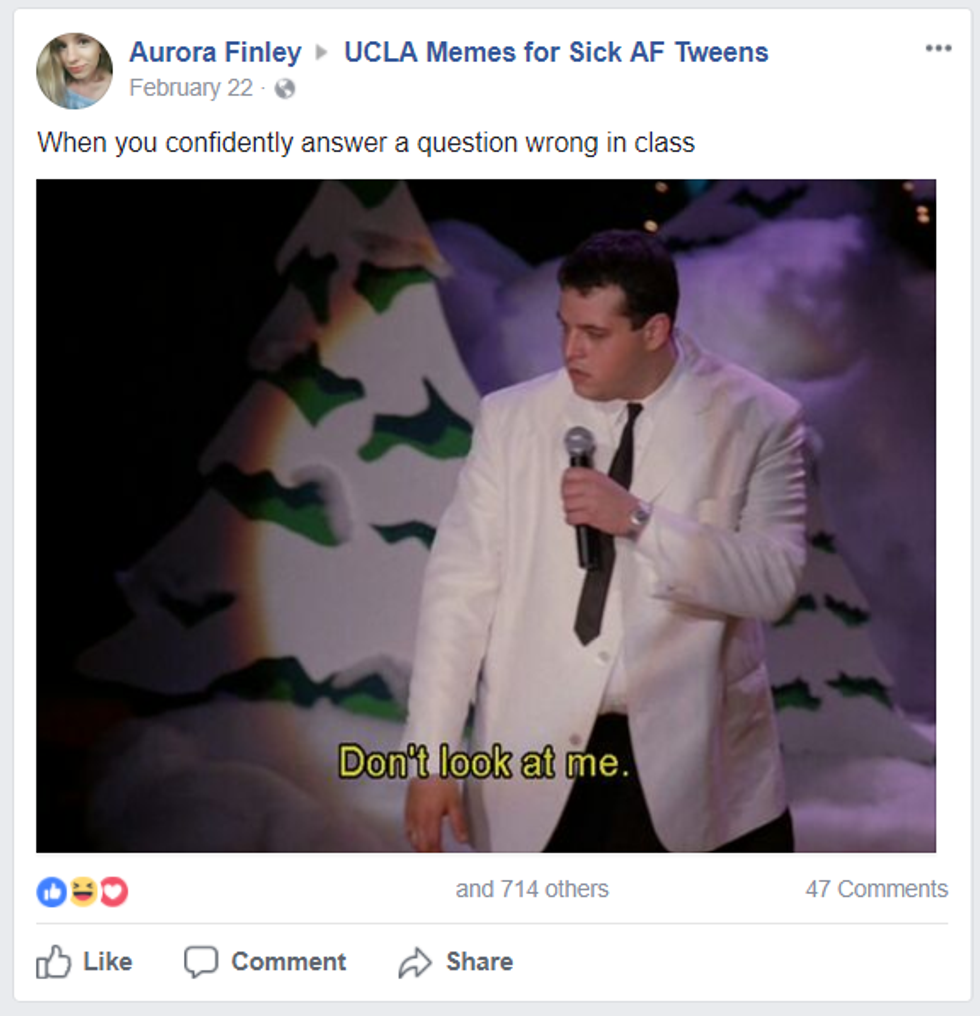
Task: Click the curved arrow icon beside Share
Action: coord(414,962)
